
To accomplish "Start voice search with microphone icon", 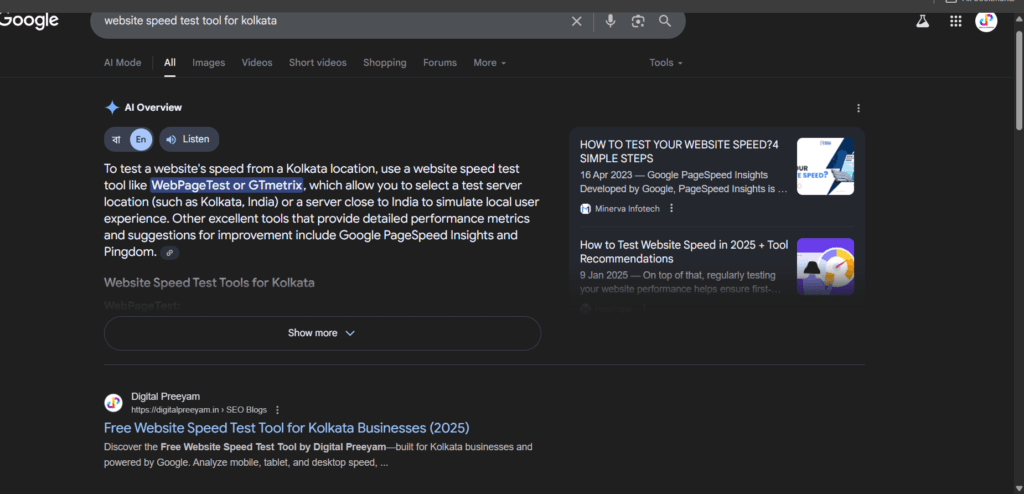I will coord(610,21).
